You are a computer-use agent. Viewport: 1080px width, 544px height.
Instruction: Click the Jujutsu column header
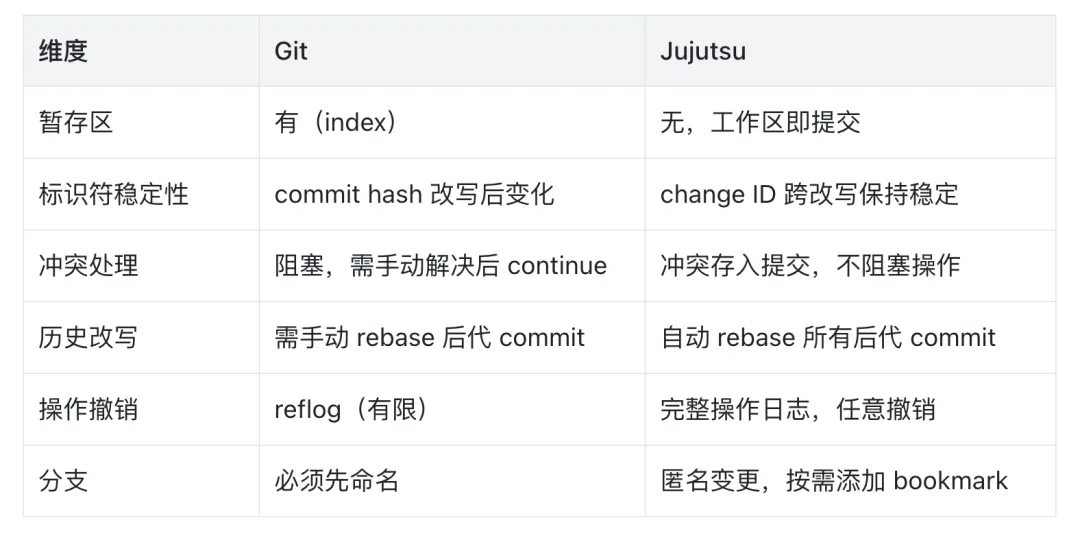702,51
